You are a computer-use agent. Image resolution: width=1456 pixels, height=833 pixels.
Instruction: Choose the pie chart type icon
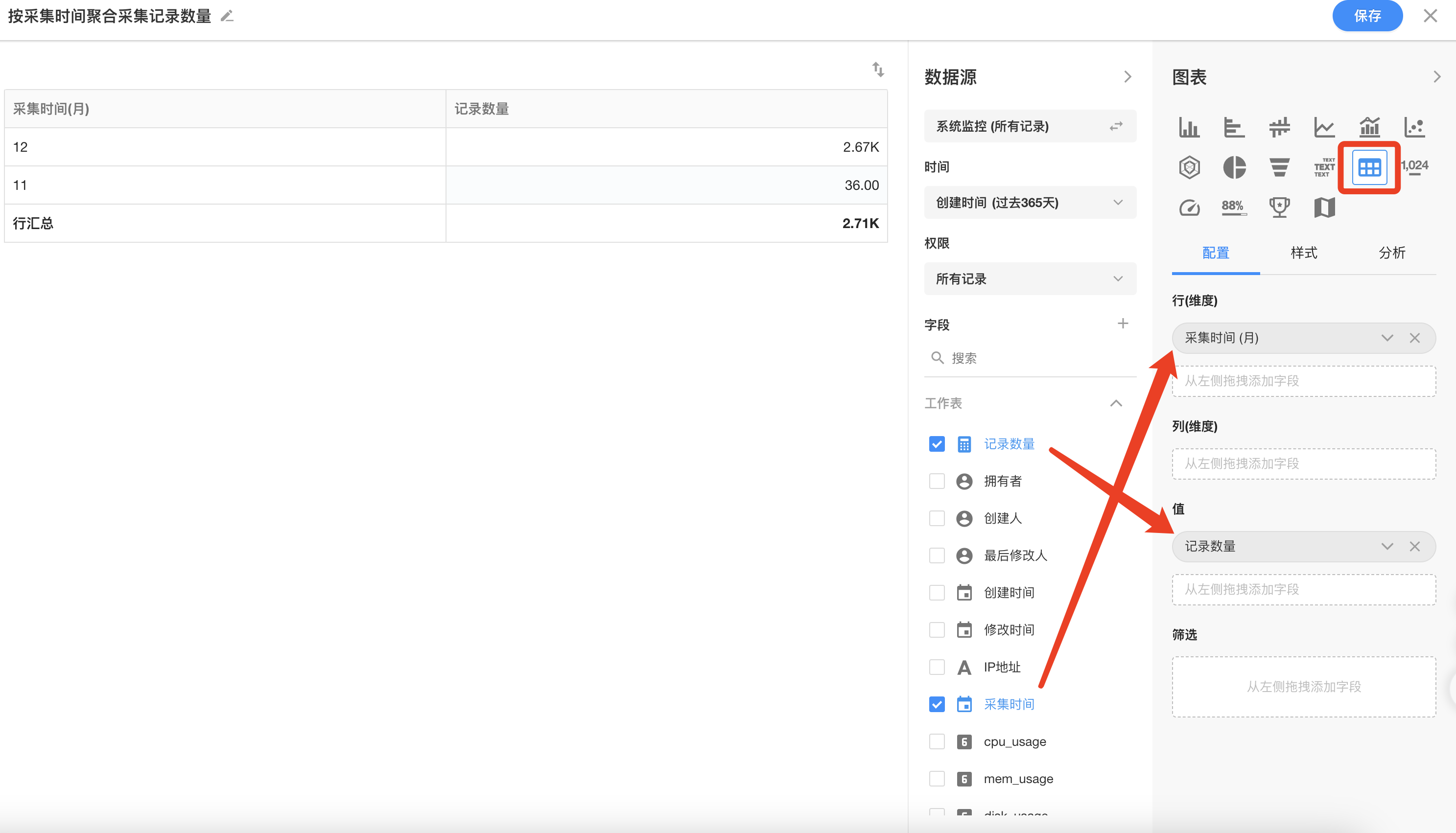point(1234,168)
